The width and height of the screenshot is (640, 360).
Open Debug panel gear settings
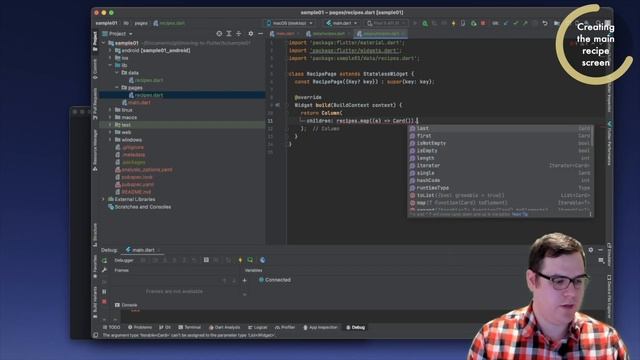click(591, 250)
